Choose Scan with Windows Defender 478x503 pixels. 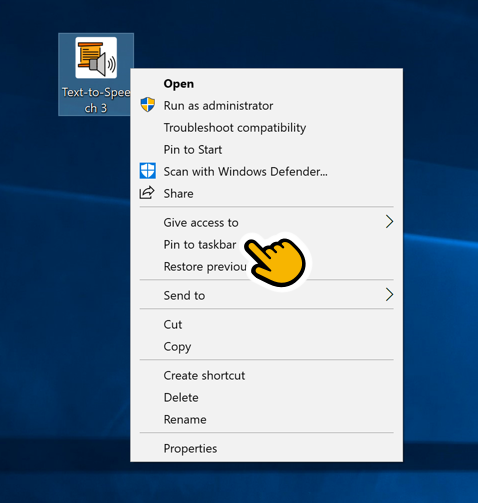click(x=266, y=172)
